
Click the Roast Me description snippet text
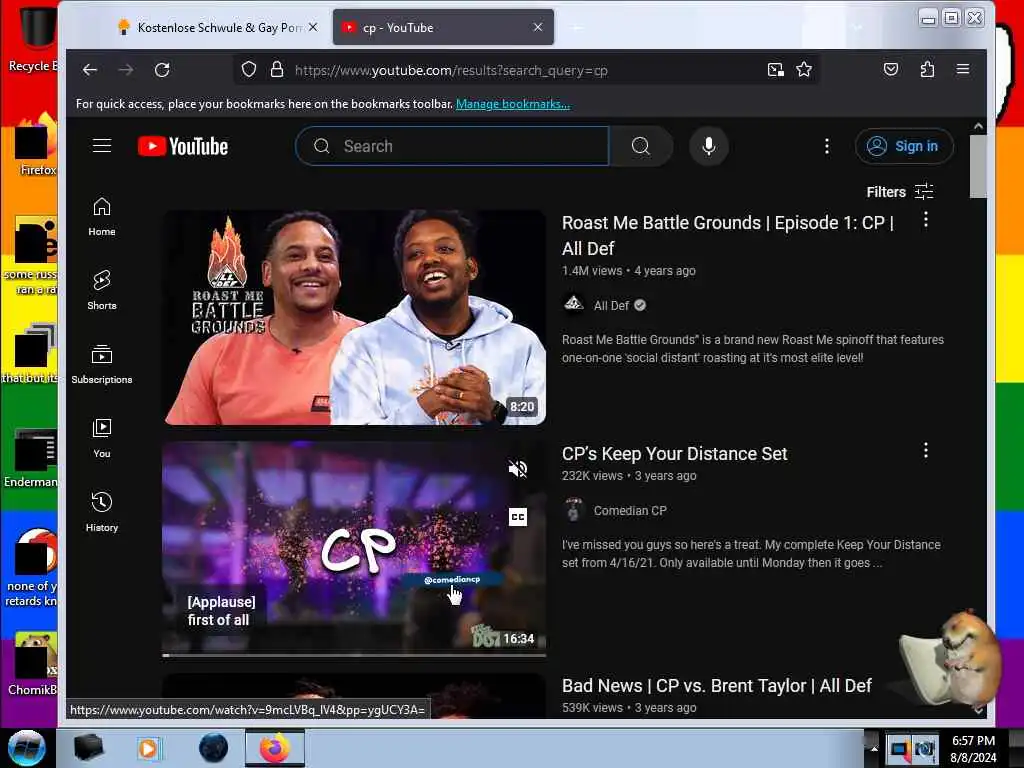pos(752,349)
